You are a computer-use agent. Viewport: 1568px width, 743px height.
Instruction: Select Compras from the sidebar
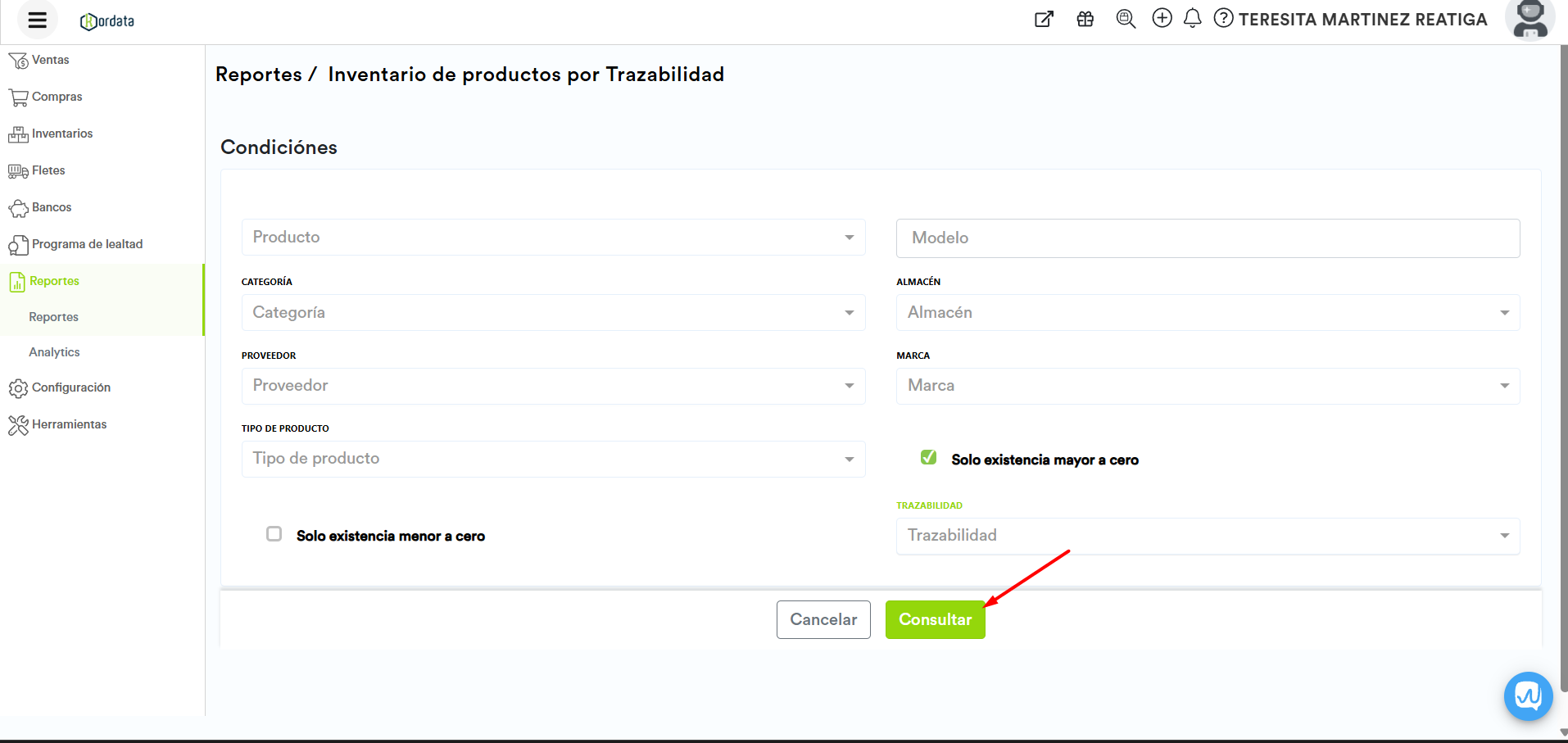coord(57,96)
